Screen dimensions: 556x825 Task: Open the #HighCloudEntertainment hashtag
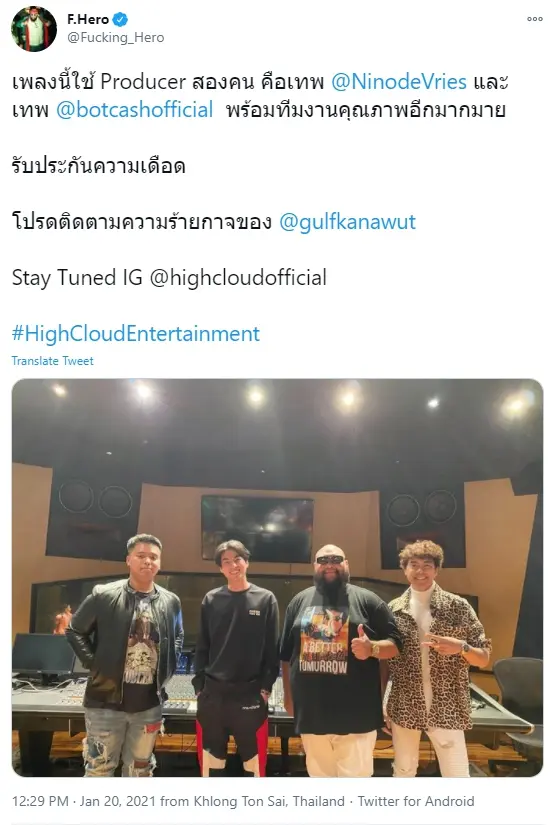pos(136,334)
